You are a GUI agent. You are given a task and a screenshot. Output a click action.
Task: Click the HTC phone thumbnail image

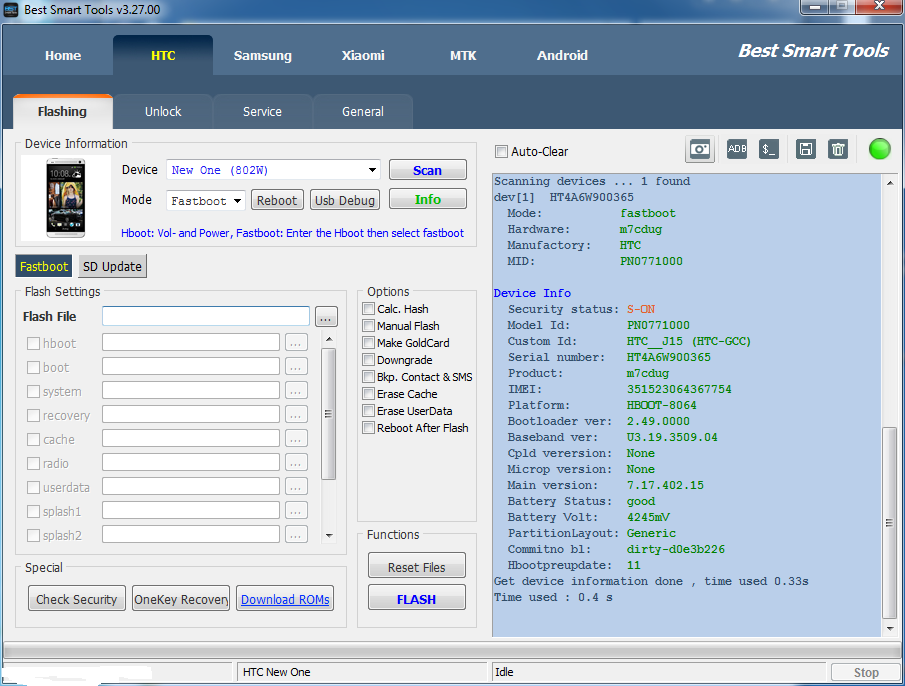click(x=65, y=197)
